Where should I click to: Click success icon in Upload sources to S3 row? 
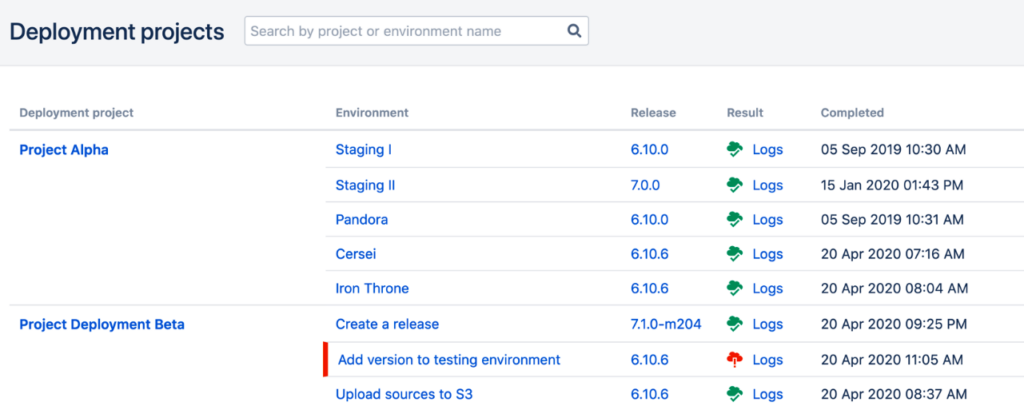tap(735, 394)
